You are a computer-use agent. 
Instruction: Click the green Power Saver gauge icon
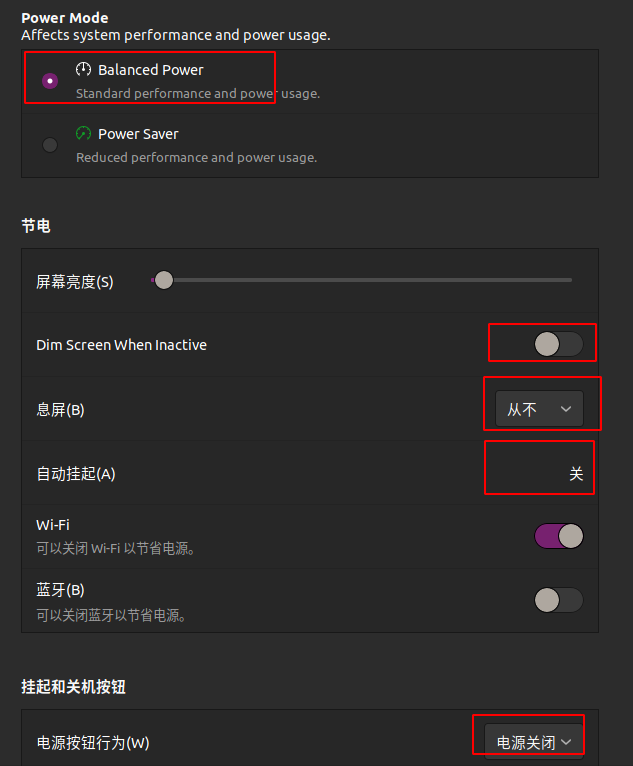pos(83,133)
